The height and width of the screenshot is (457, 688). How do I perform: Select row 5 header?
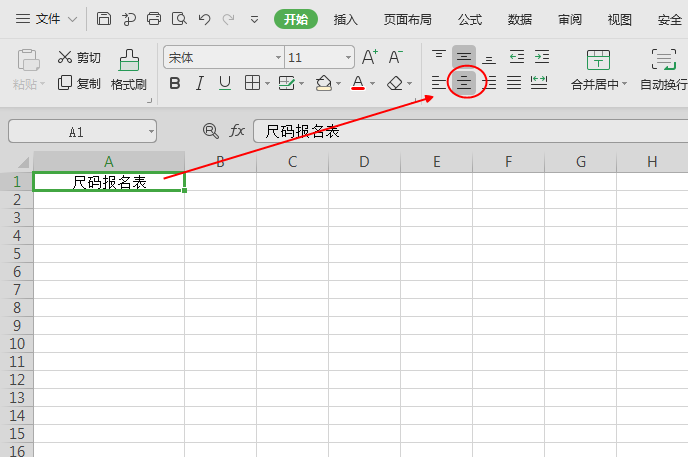click(17, 253)
